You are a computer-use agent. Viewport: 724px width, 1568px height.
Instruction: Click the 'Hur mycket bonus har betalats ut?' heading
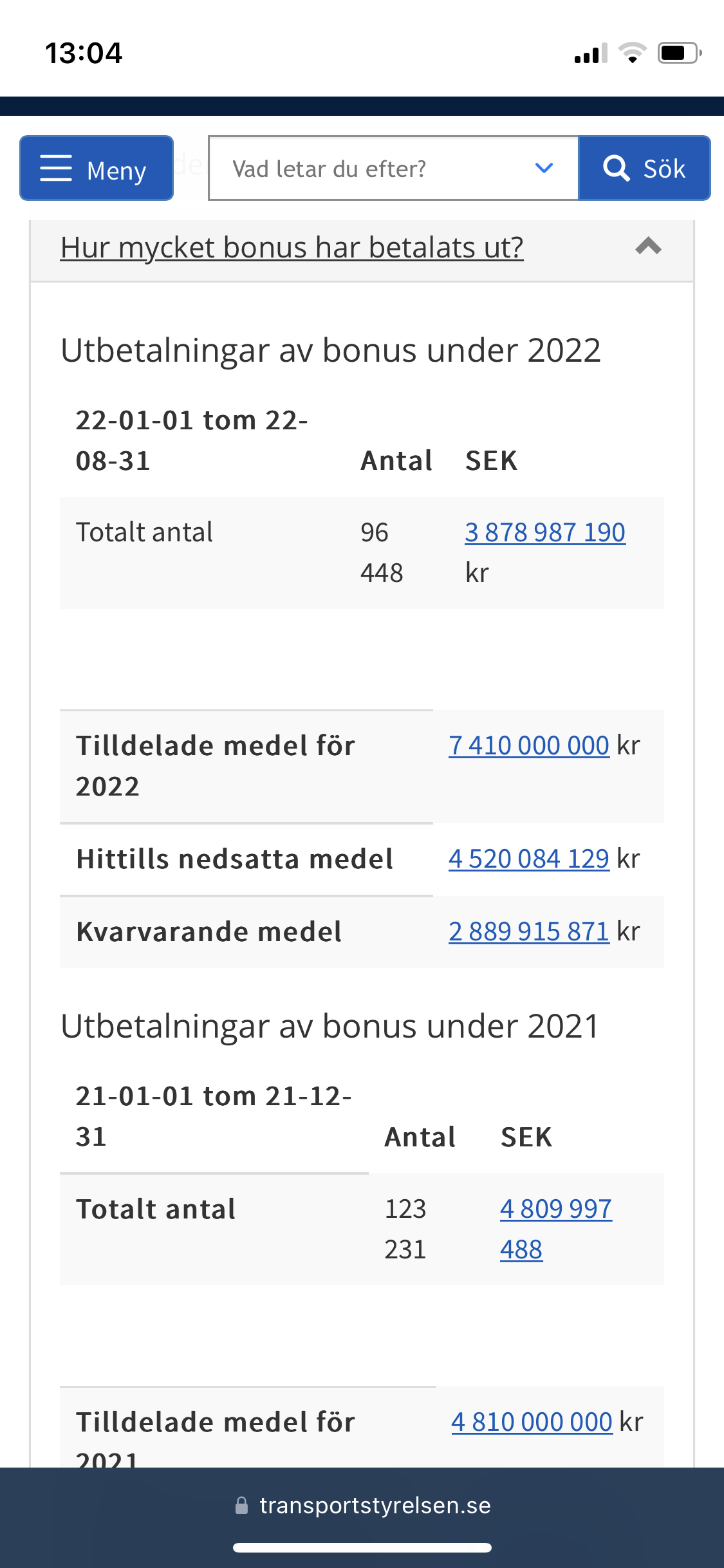pos(292,247)
